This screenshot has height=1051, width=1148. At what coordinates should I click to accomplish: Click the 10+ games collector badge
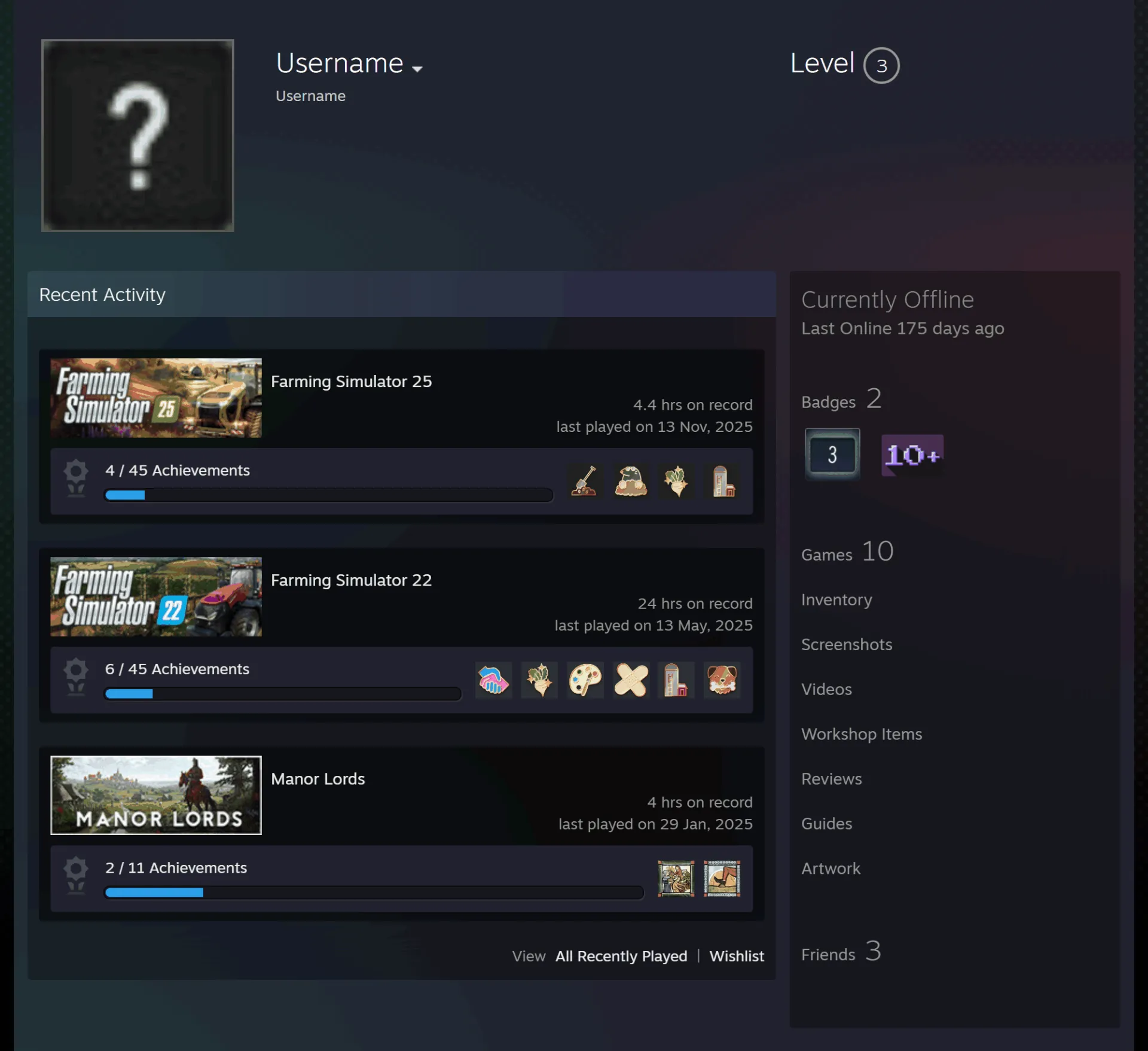pos(912,455)
